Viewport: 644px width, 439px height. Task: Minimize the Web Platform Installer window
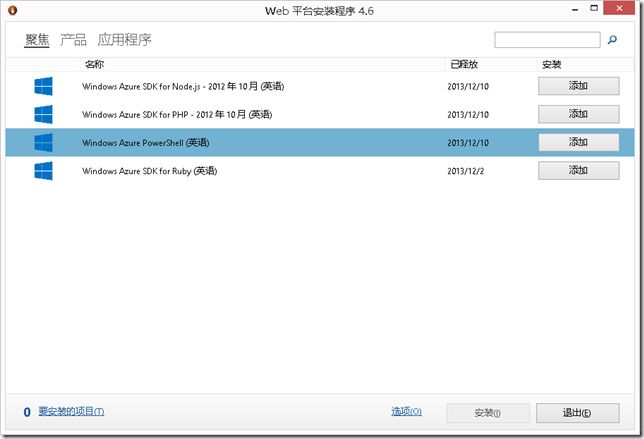[575, 9]
